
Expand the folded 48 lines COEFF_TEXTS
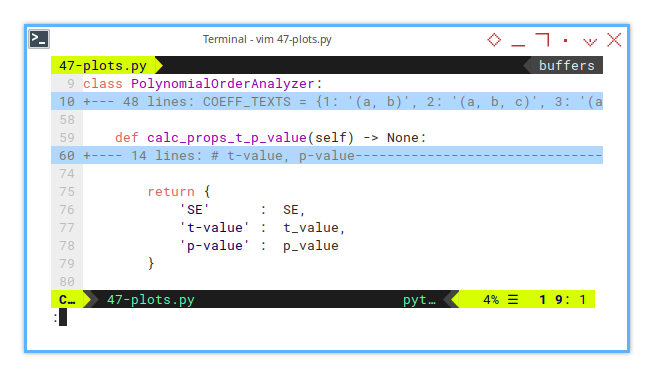[327, 101]
